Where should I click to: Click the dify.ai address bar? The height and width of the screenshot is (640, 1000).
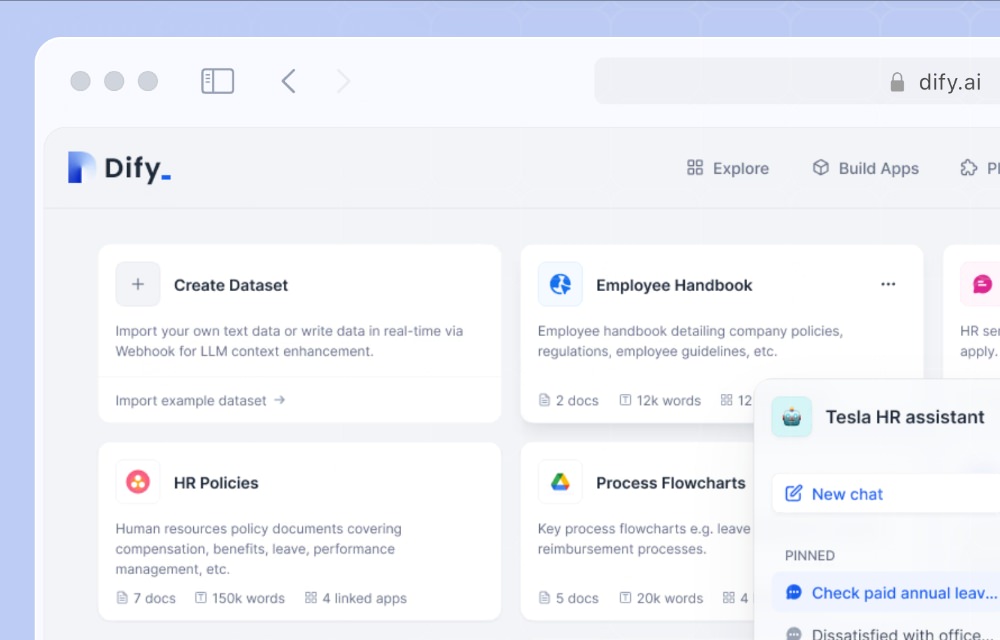point(797,81)
